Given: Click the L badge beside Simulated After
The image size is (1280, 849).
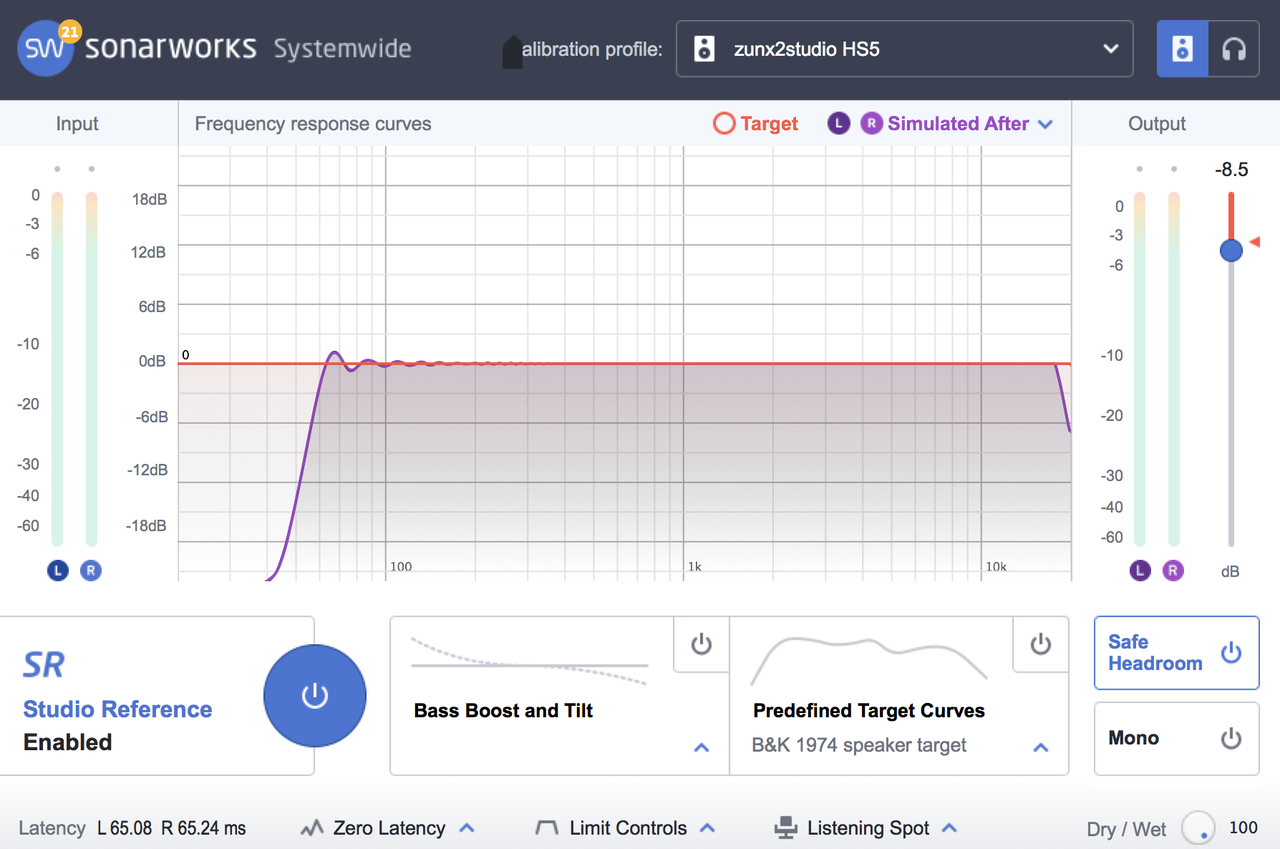Looking at the screenshot, I should click(839, 124).
